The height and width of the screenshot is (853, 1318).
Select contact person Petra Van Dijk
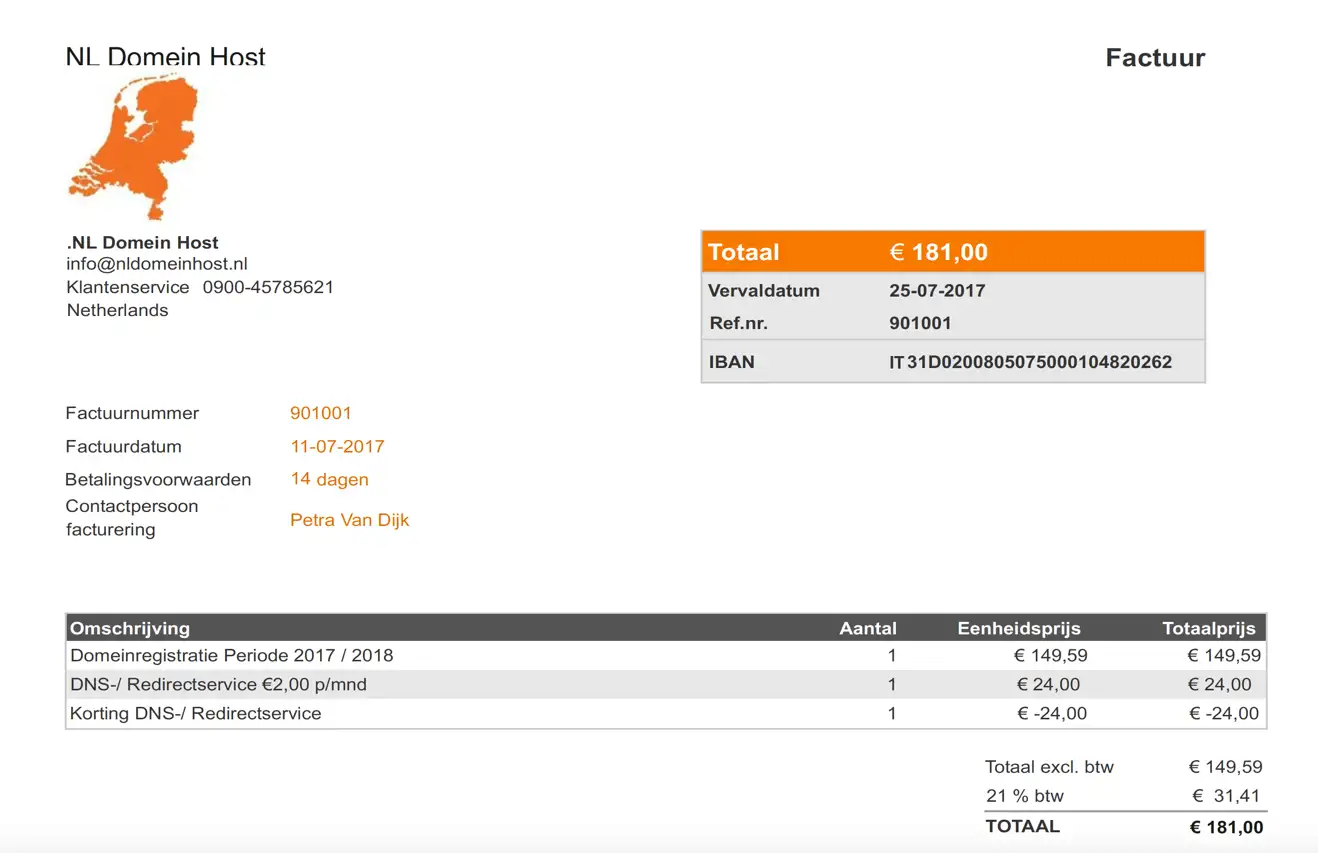350,519
